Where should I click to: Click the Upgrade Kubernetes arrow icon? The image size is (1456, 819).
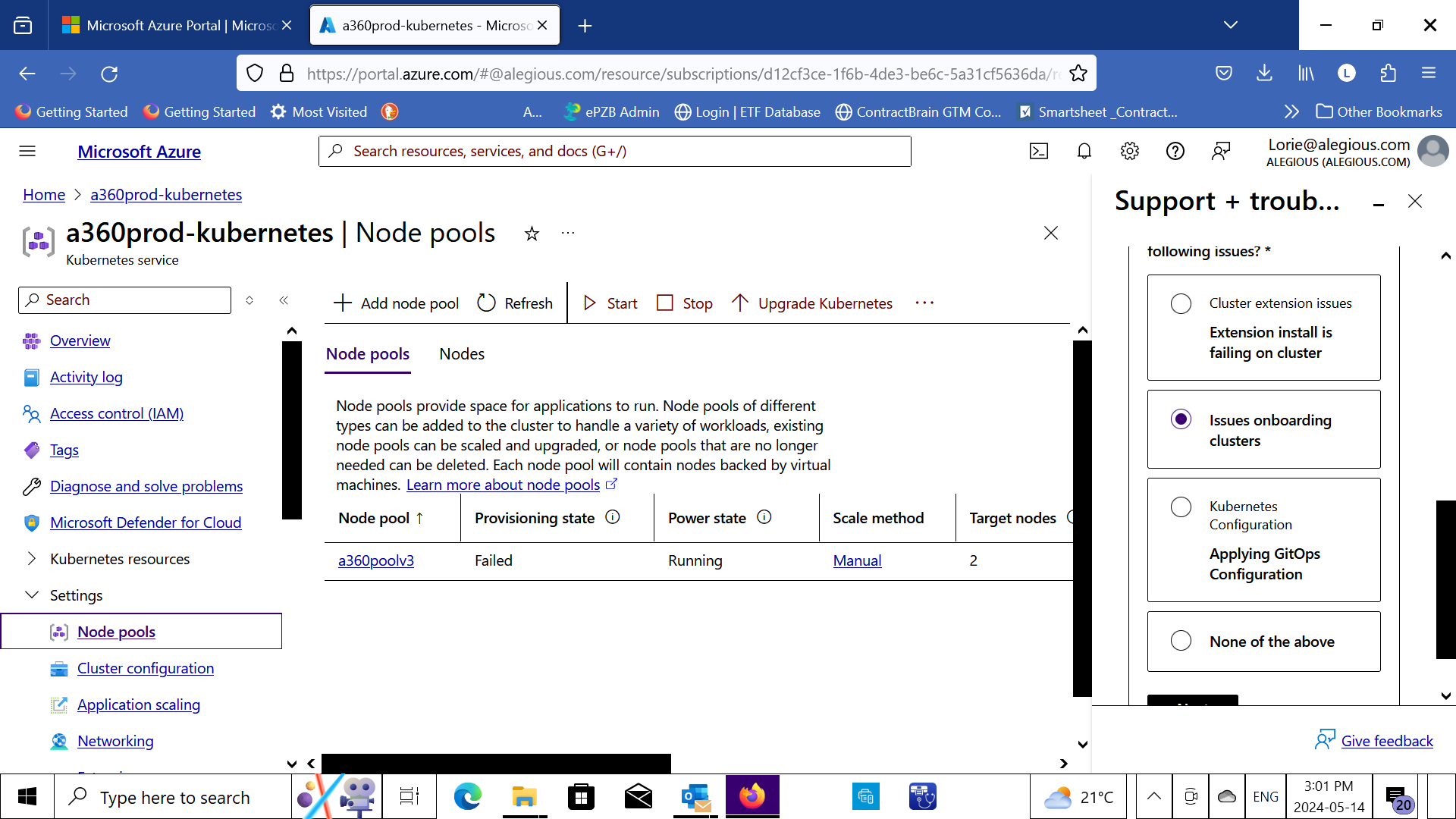(740, 303)
